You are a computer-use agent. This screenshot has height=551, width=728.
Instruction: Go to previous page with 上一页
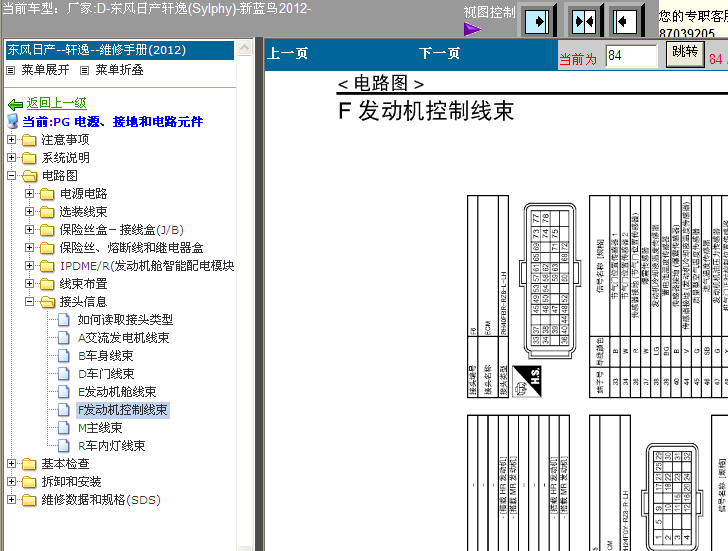287,53
